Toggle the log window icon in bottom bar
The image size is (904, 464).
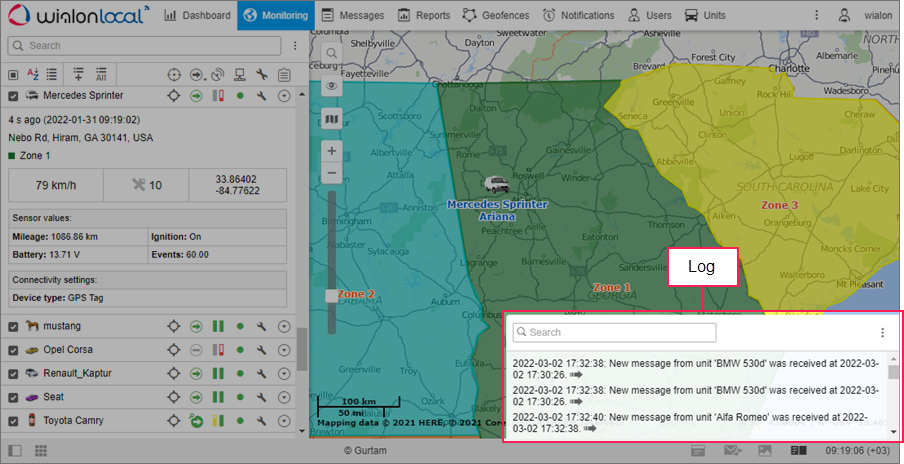pyautogui.click(x=798, y=451)
